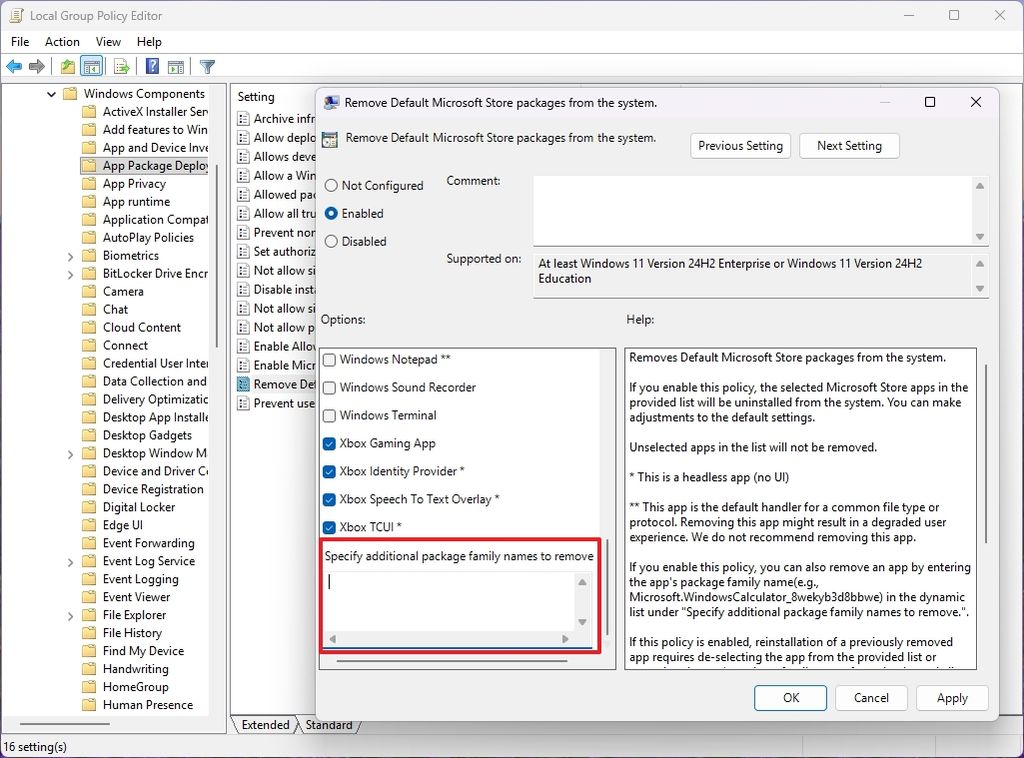The height and width of the screenshot is (758, 1024).
Task: Click the Forward arrow in the toolbar
Action: pos(37,67)
